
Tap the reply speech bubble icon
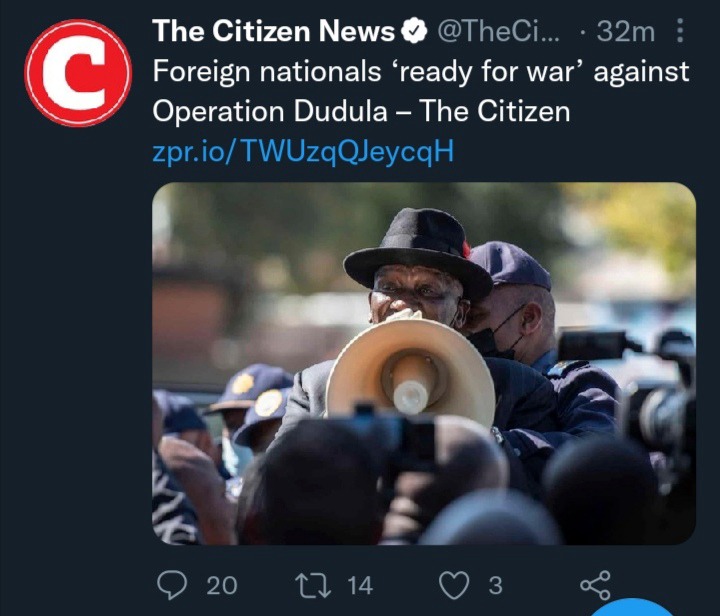pyautogui.click(x=172, y=585)
